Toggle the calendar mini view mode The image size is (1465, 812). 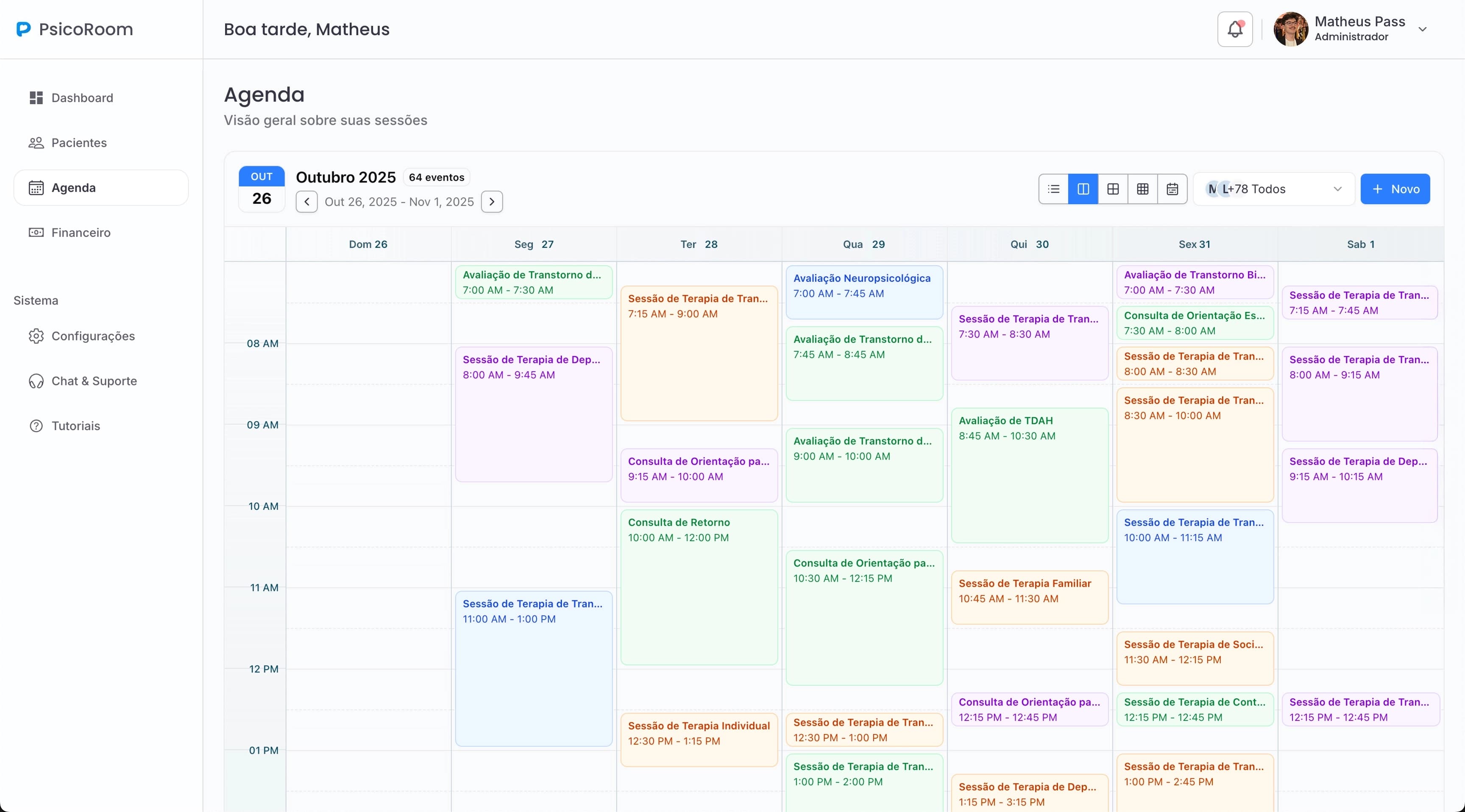(x=1172, y=189)
